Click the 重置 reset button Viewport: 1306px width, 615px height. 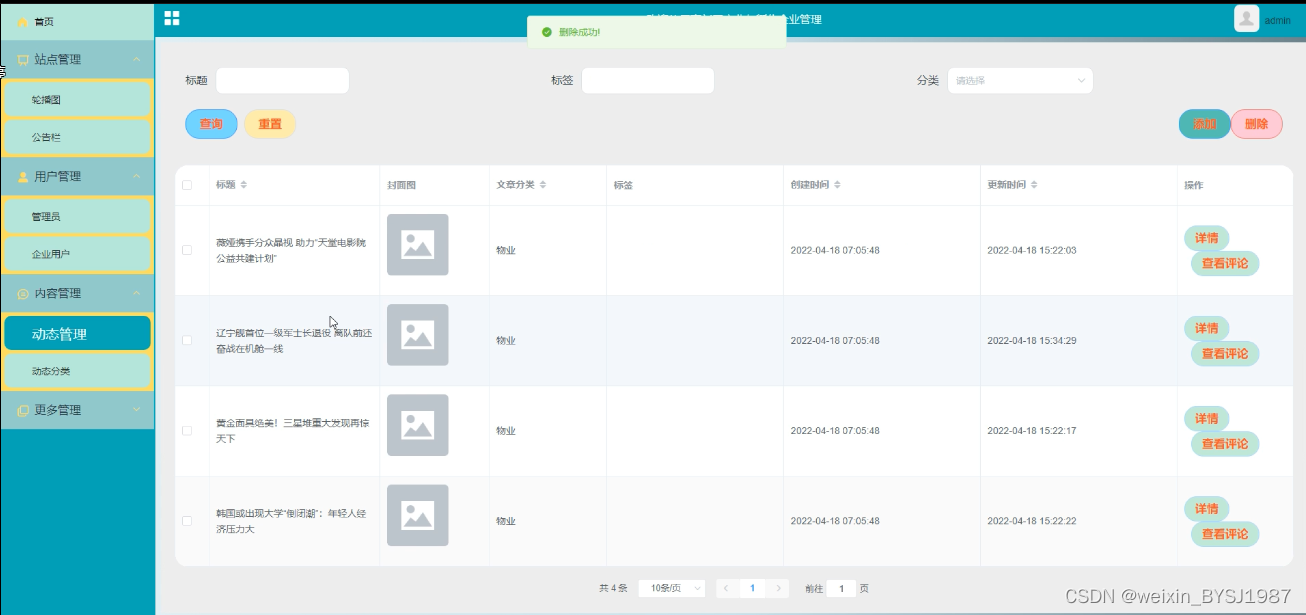(270, 124)
